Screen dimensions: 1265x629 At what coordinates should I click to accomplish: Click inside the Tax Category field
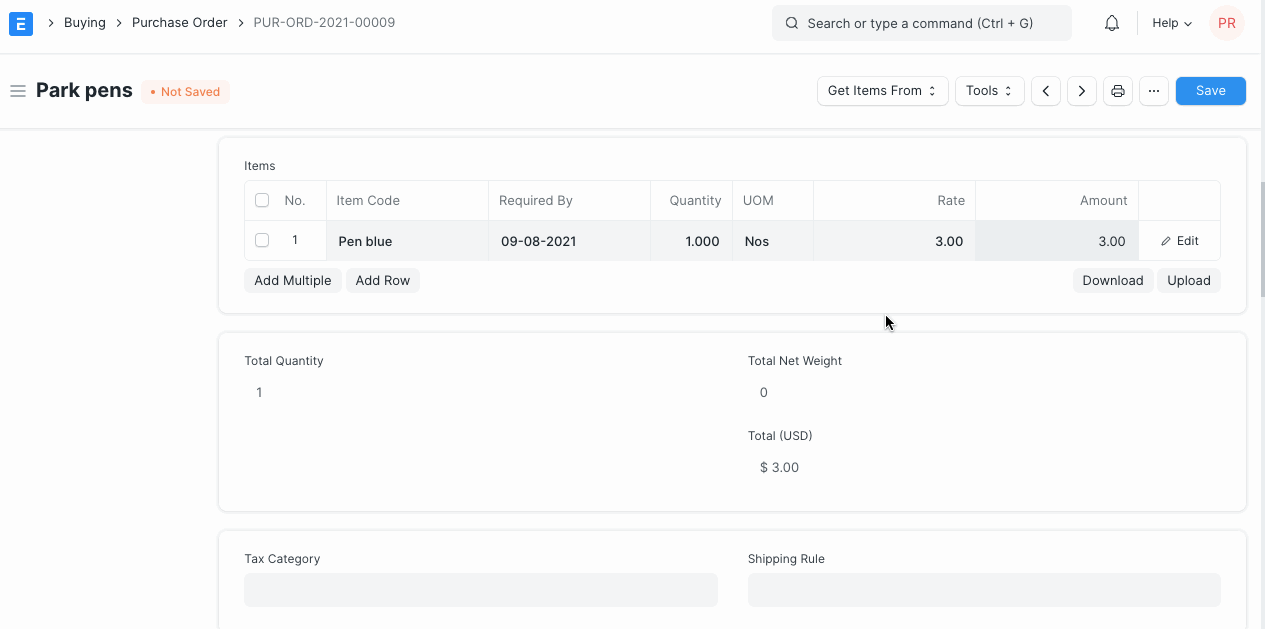click(x=480, y=590)
